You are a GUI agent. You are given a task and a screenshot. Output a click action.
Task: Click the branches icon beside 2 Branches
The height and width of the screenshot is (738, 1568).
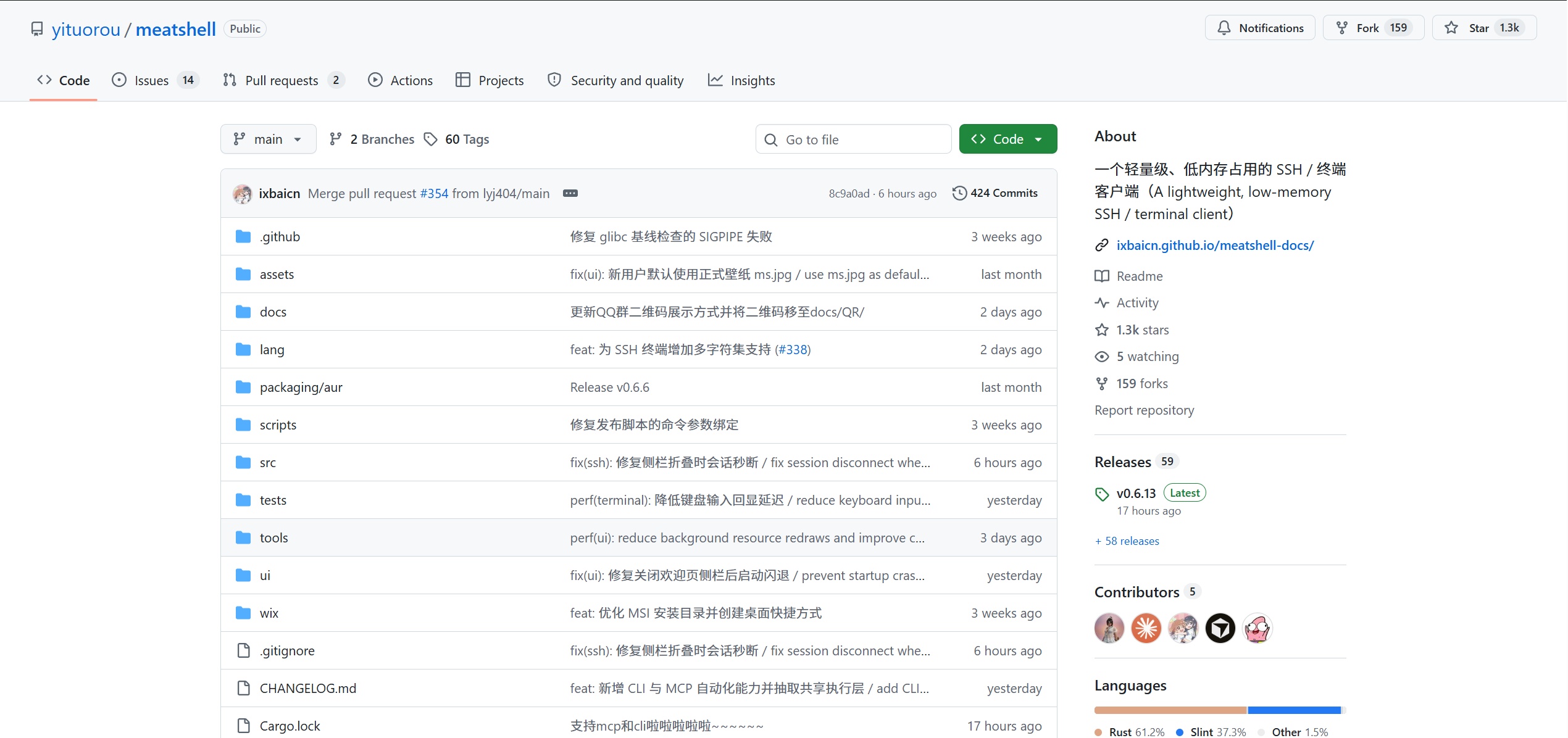(x=336, y=139)
